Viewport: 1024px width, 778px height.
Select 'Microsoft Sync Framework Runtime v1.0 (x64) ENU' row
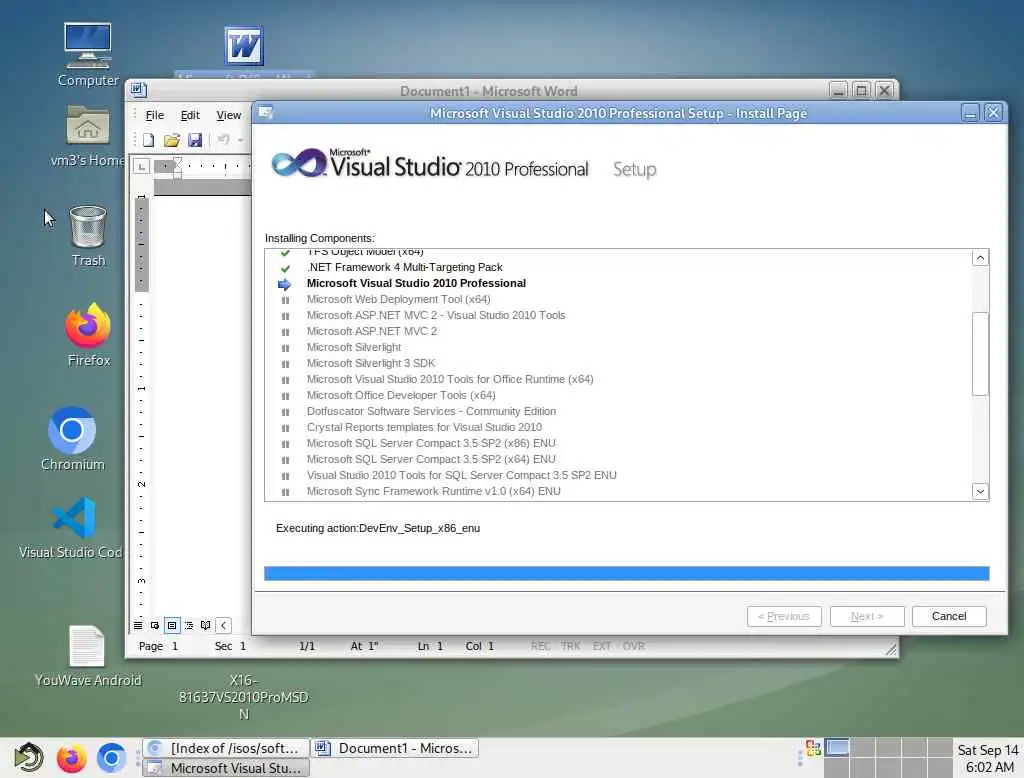coord(618,491)
